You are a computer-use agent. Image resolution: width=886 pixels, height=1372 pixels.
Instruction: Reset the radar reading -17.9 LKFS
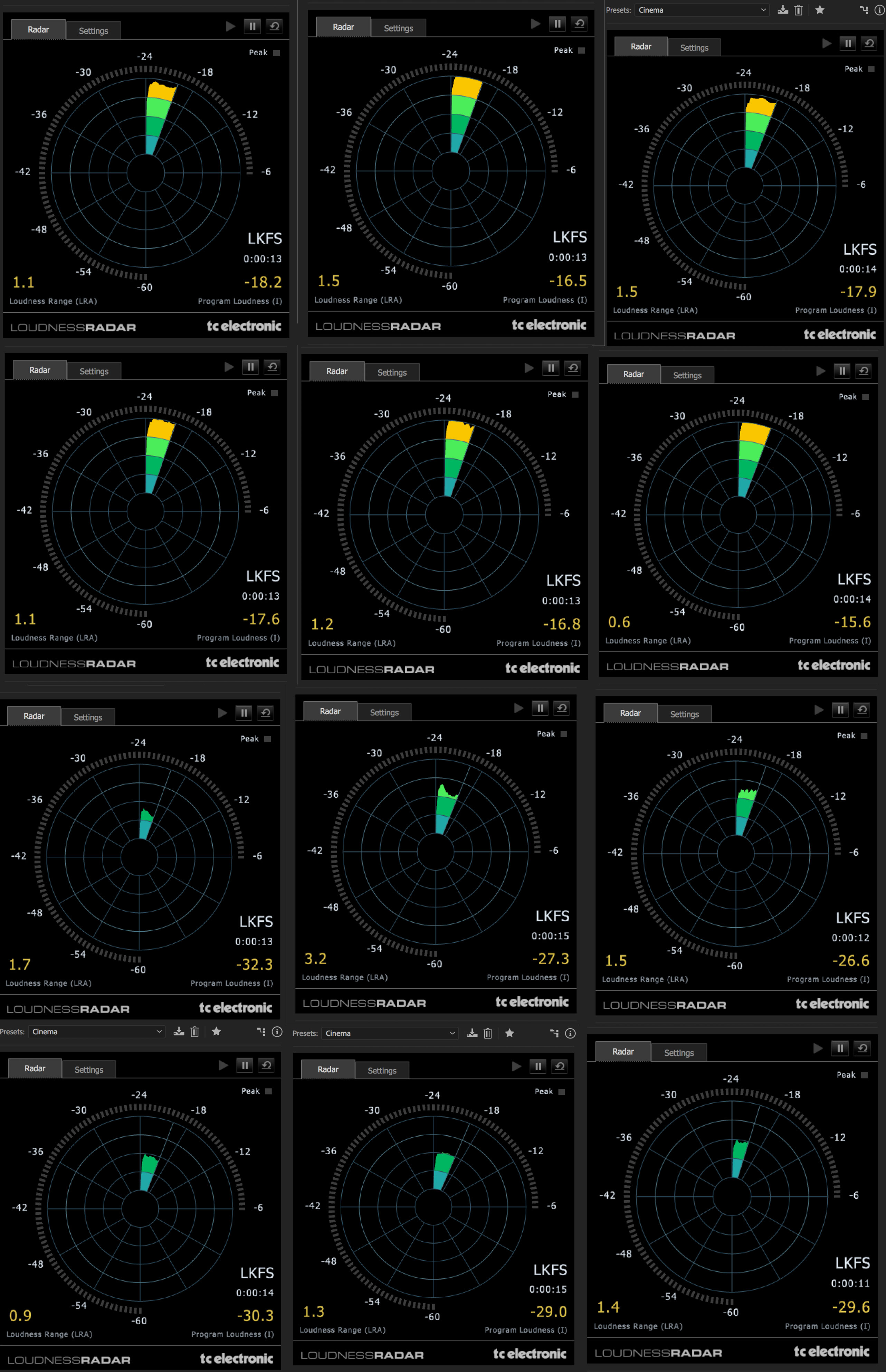coord(869,44)
